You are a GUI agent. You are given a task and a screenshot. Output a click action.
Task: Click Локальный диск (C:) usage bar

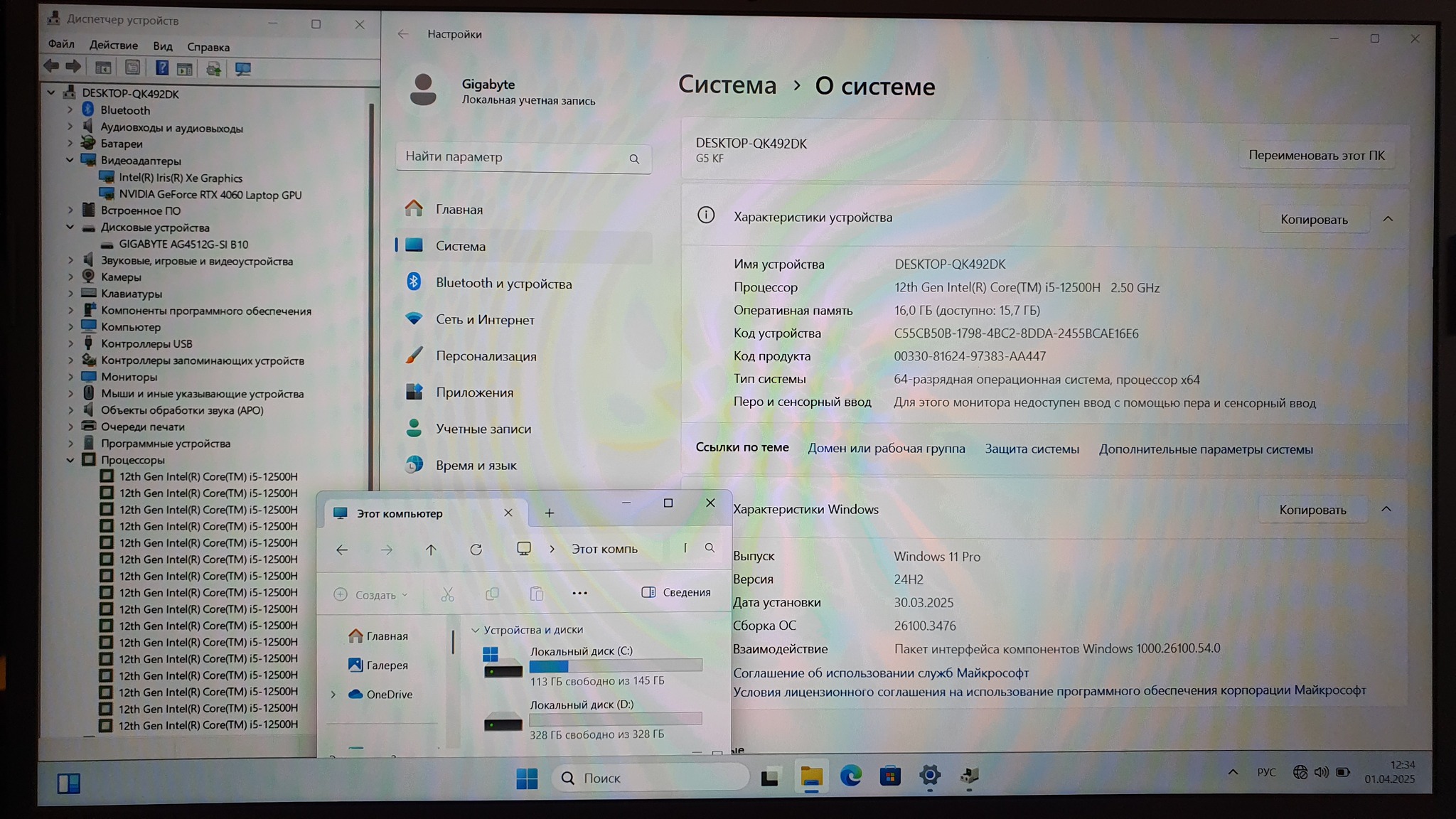(x=615, y=665)
